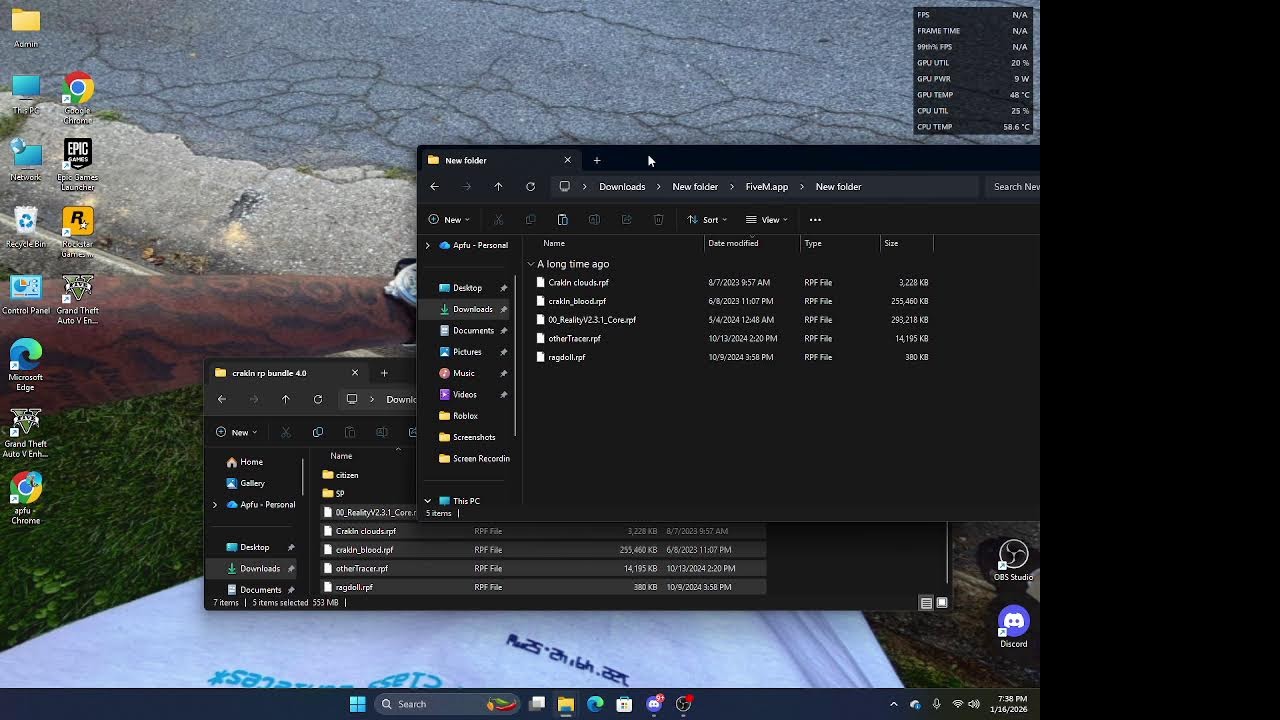
Task: Click Up arrow in New folder window
Action: pos(498,186)
